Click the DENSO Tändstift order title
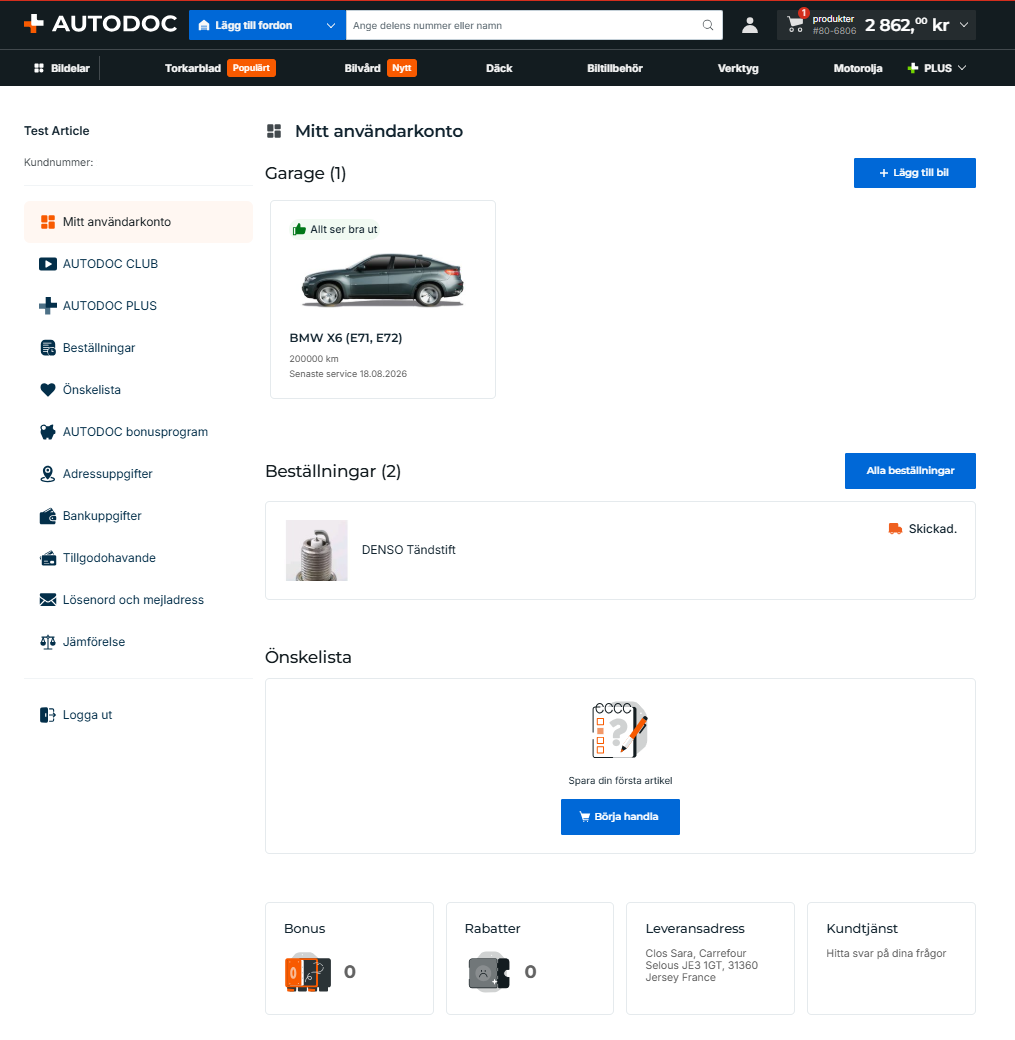The image size is (1015, 1040). click(409, 550)
